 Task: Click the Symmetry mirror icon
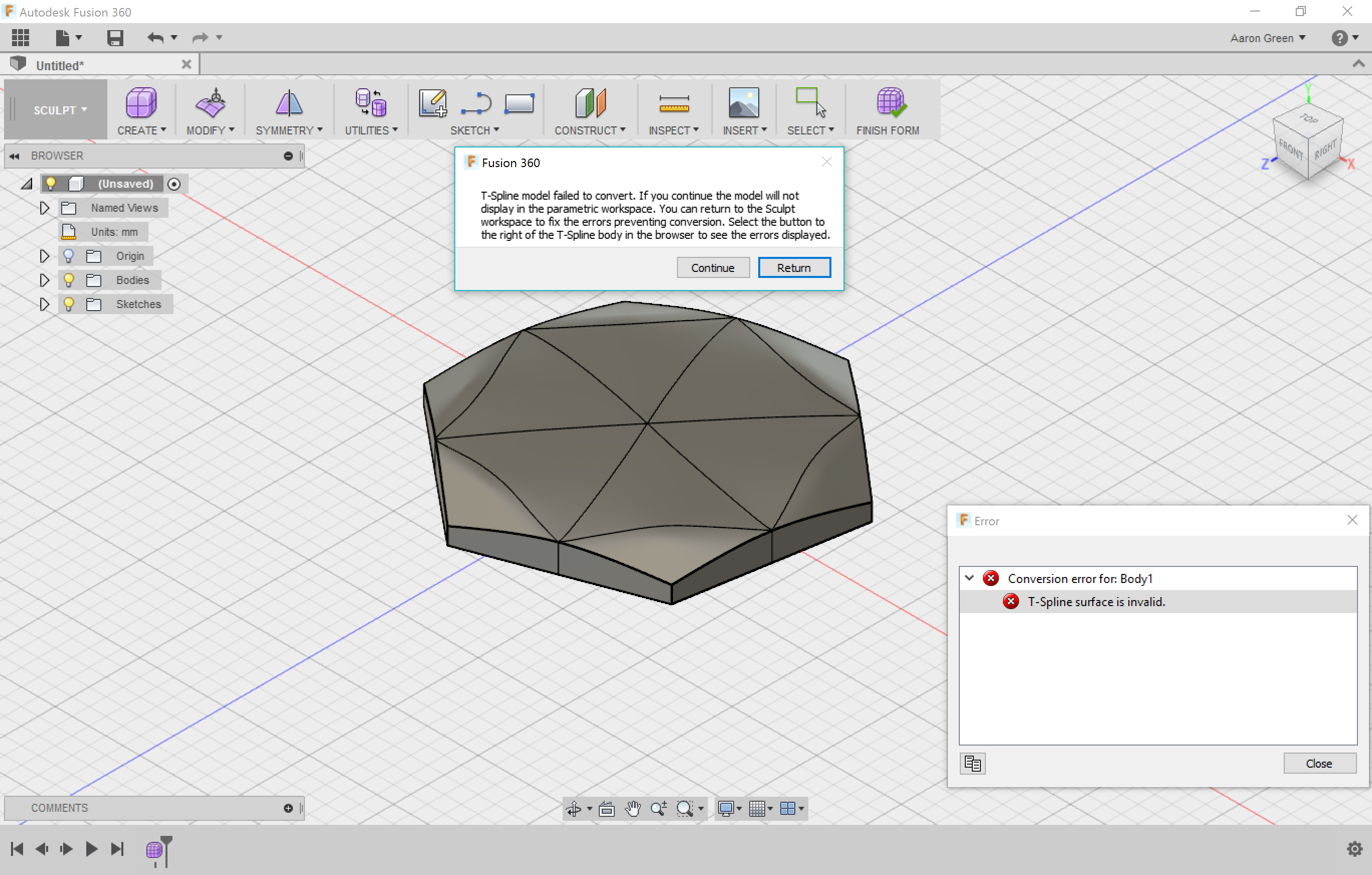pyautogui.click(x=289, y=103)
